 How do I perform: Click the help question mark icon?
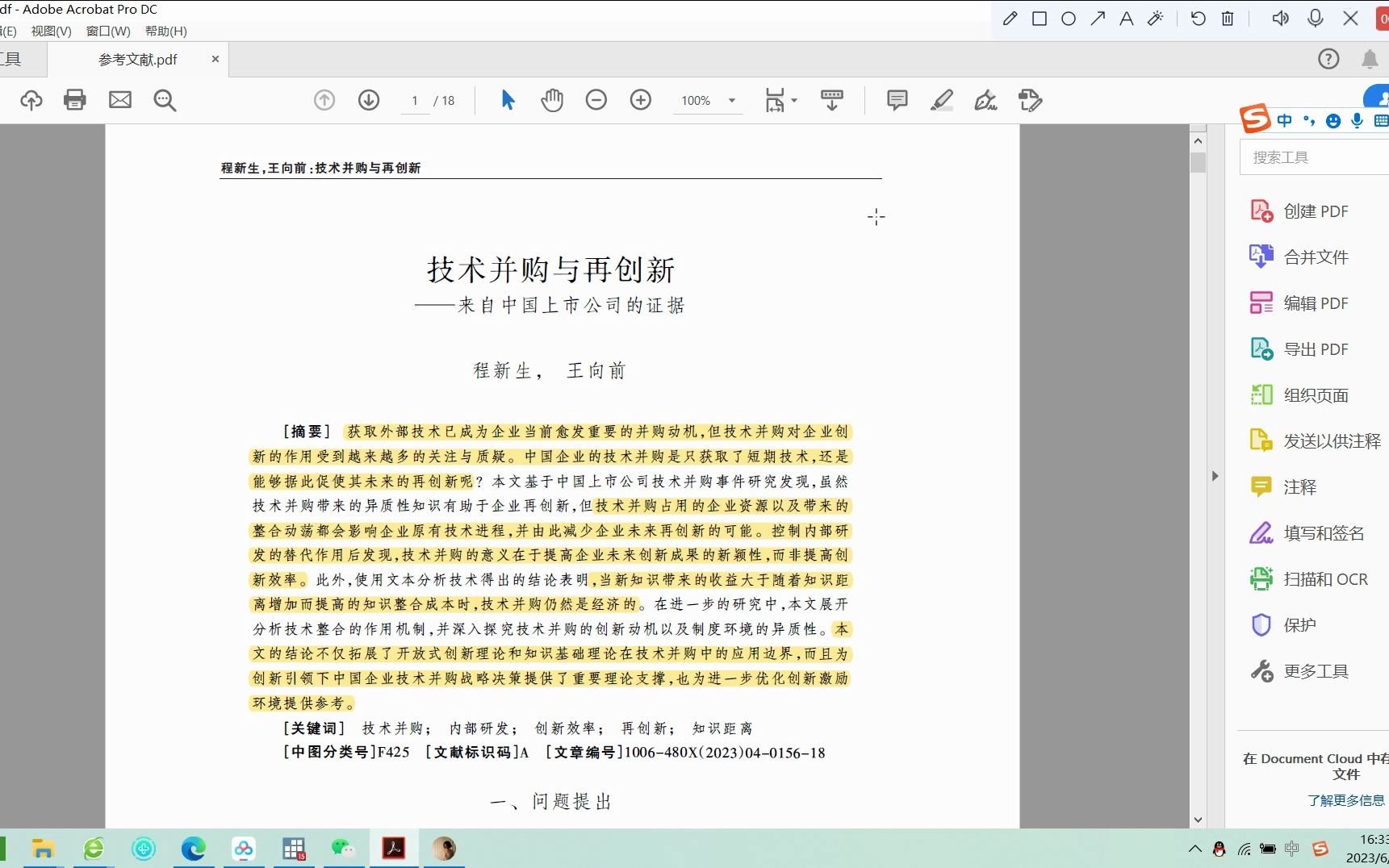click(1328, 59)
